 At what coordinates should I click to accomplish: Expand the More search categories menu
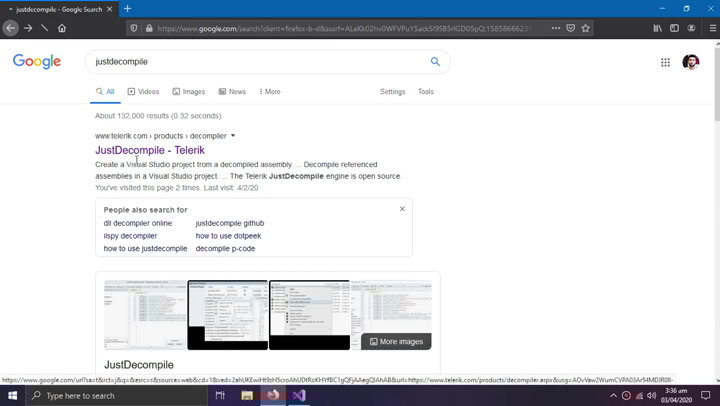[270, 91]
